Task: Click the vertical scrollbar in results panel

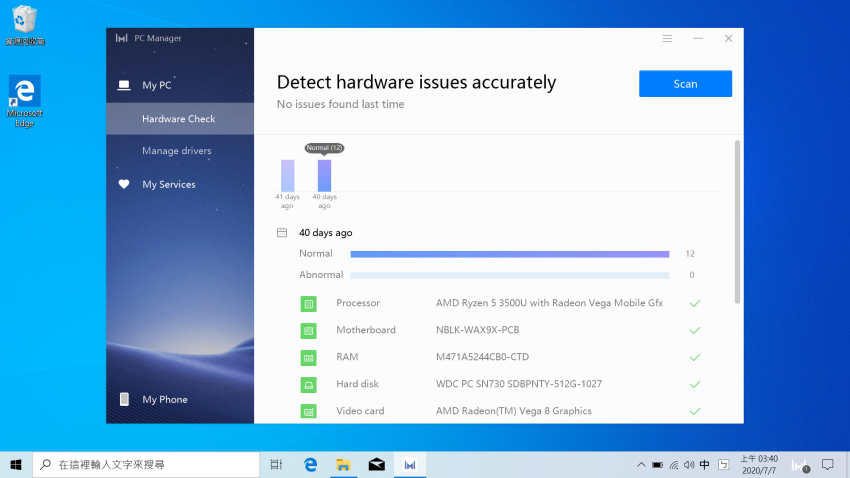Action: 737,222
